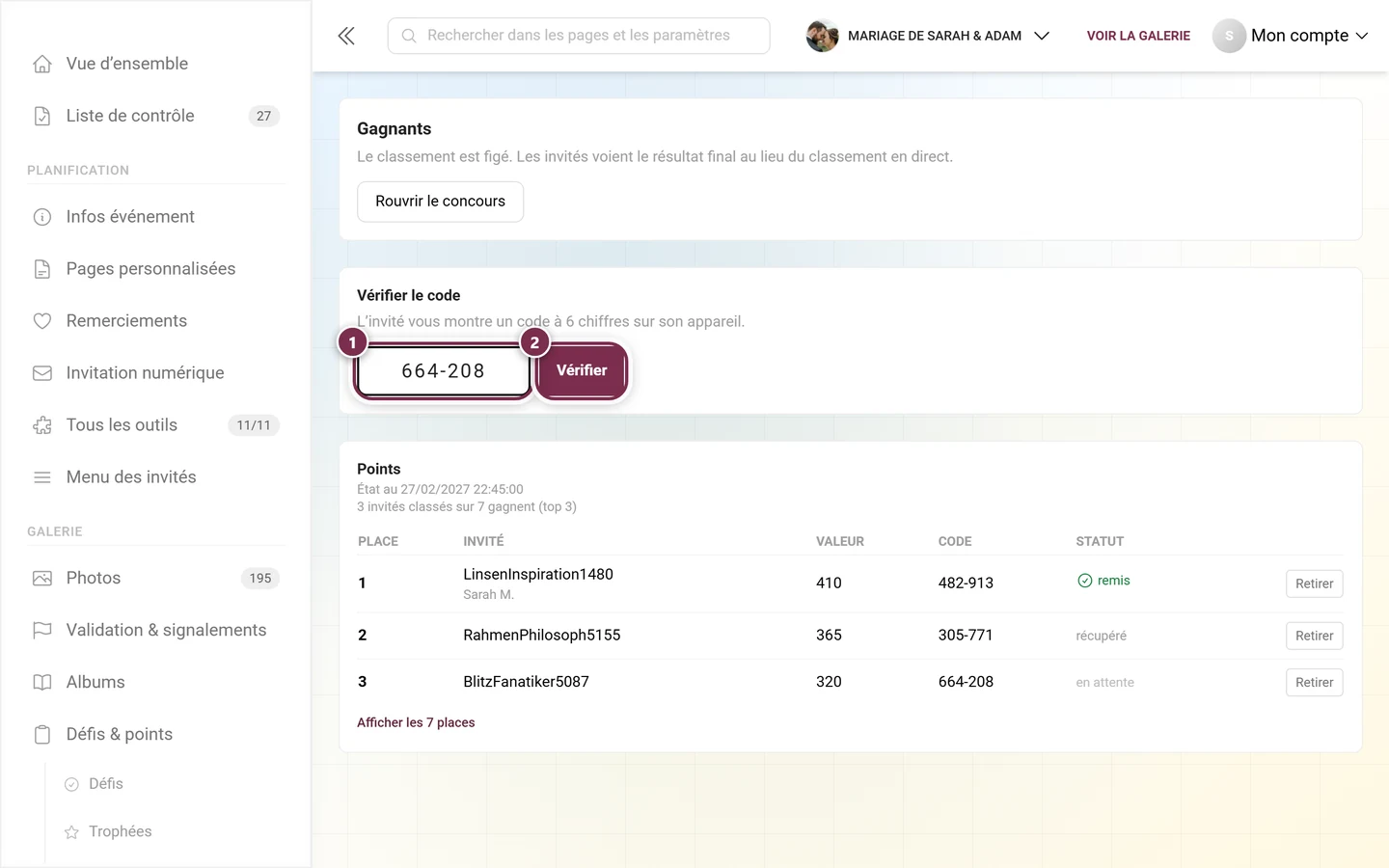Click the envelope icon for Invitation numérique
Viewport: 1389px width, 868px height.
pos(42,373)
